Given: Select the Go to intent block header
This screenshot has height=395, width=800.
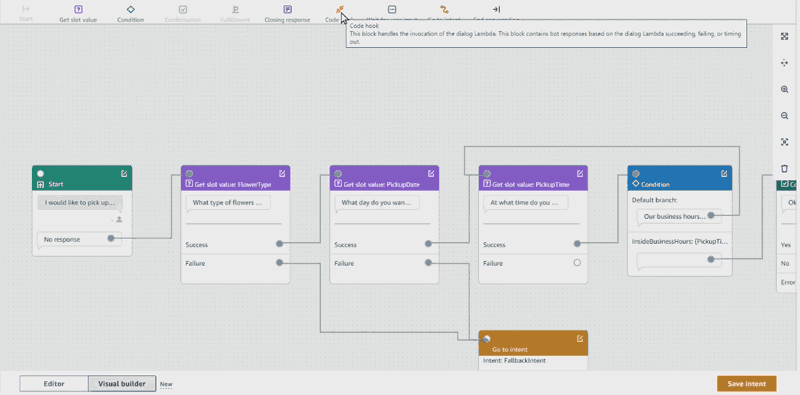Looking at the screenshot, I should pos(533,343).
